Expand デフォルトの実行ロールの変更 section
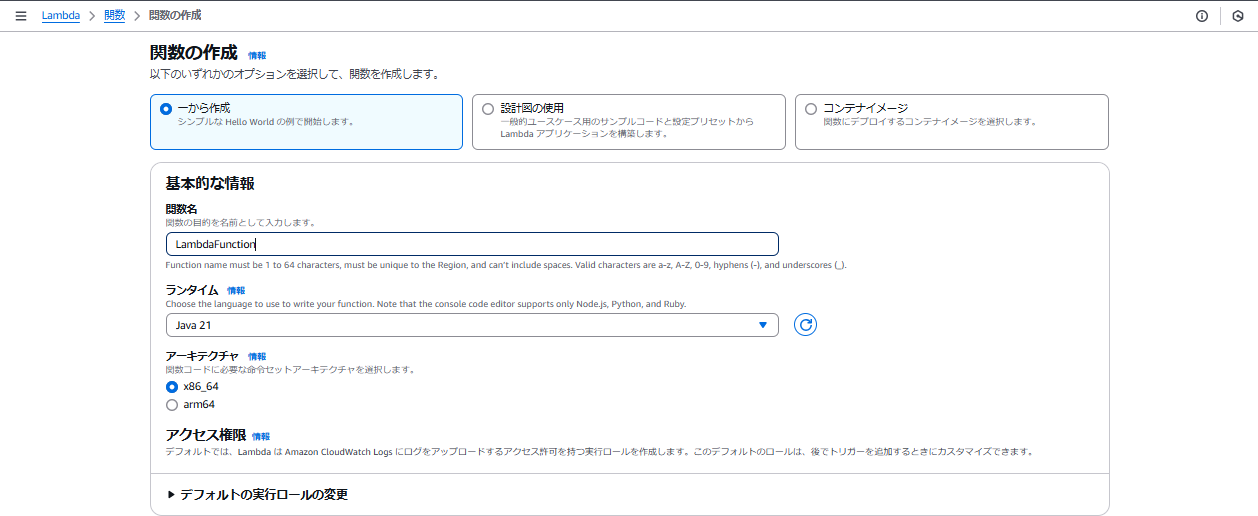 pos(258,494)
